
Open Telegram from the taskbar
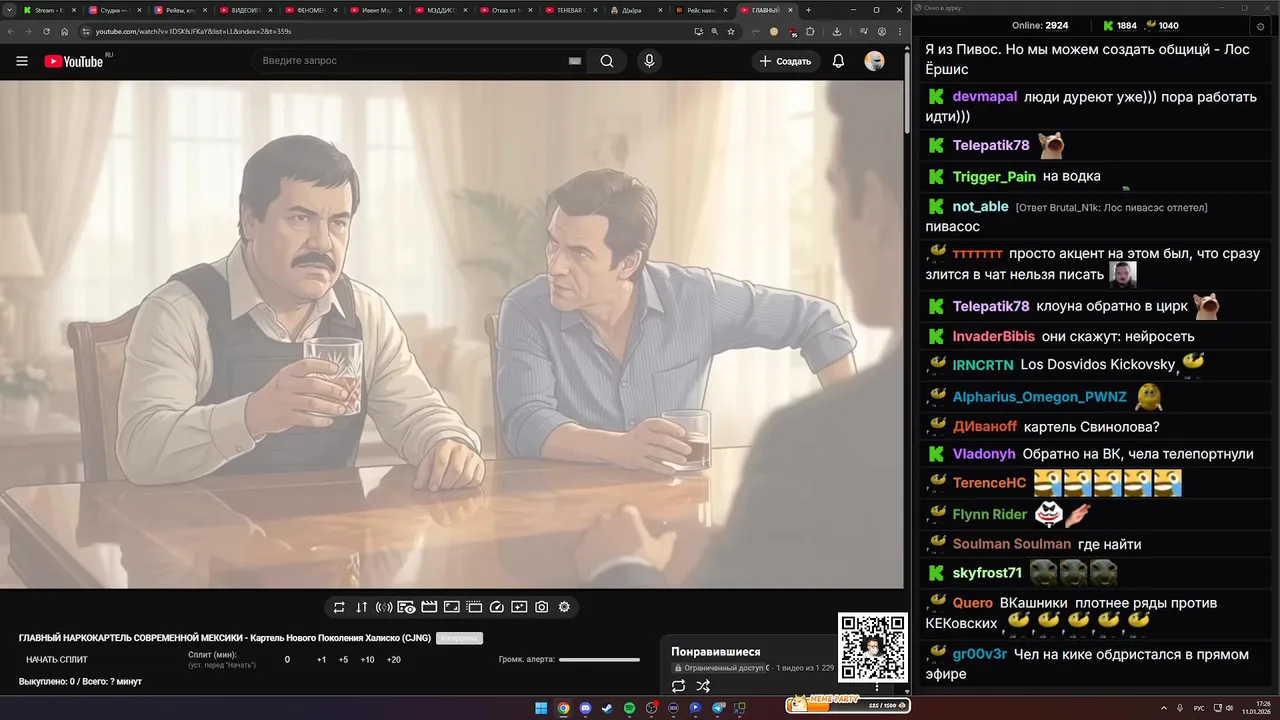point(717,708)
